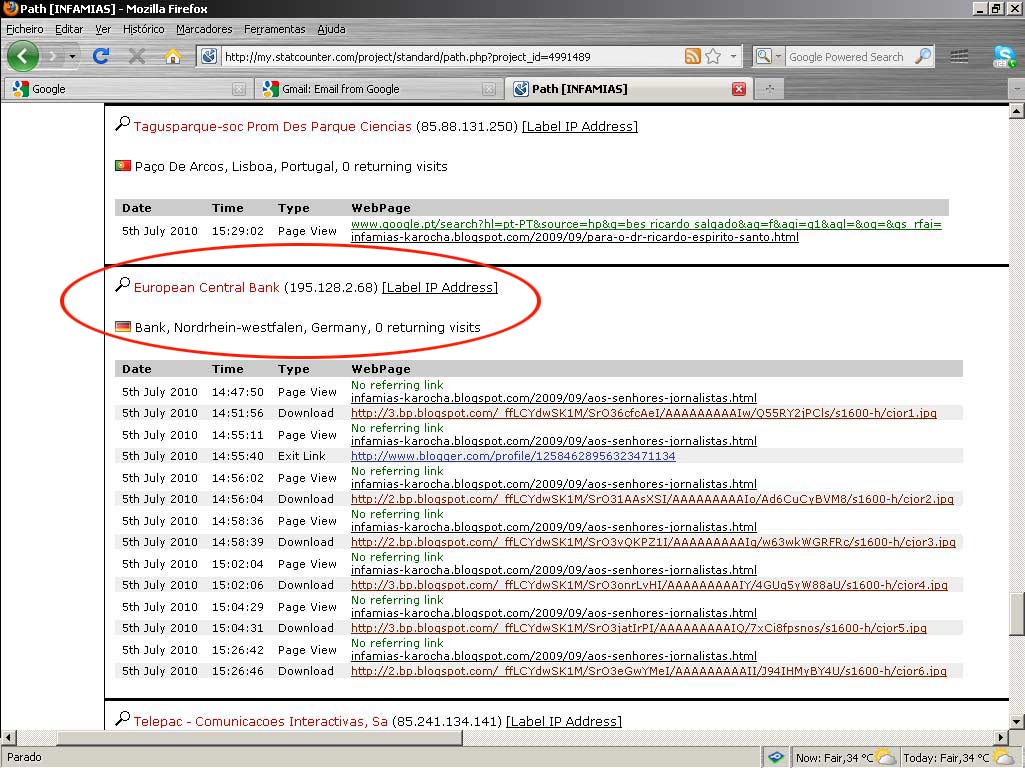
Task: Open the Ficheiro menu
Action: pos(25,29)
